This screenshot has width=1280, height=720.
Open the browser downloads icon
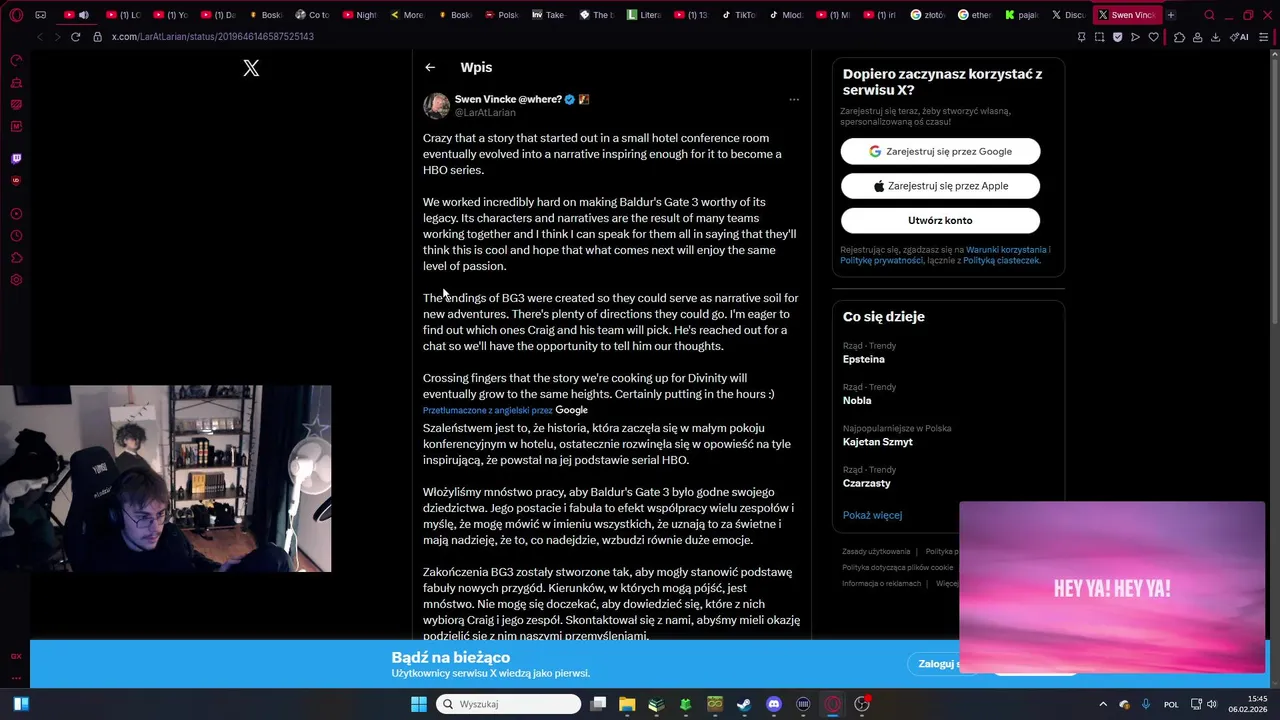(1215, 37)
